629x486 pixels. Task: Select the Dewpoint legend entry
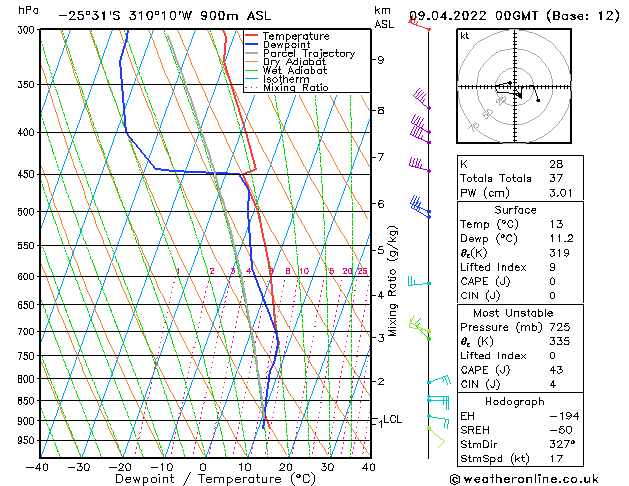click(x=286, y=45)
